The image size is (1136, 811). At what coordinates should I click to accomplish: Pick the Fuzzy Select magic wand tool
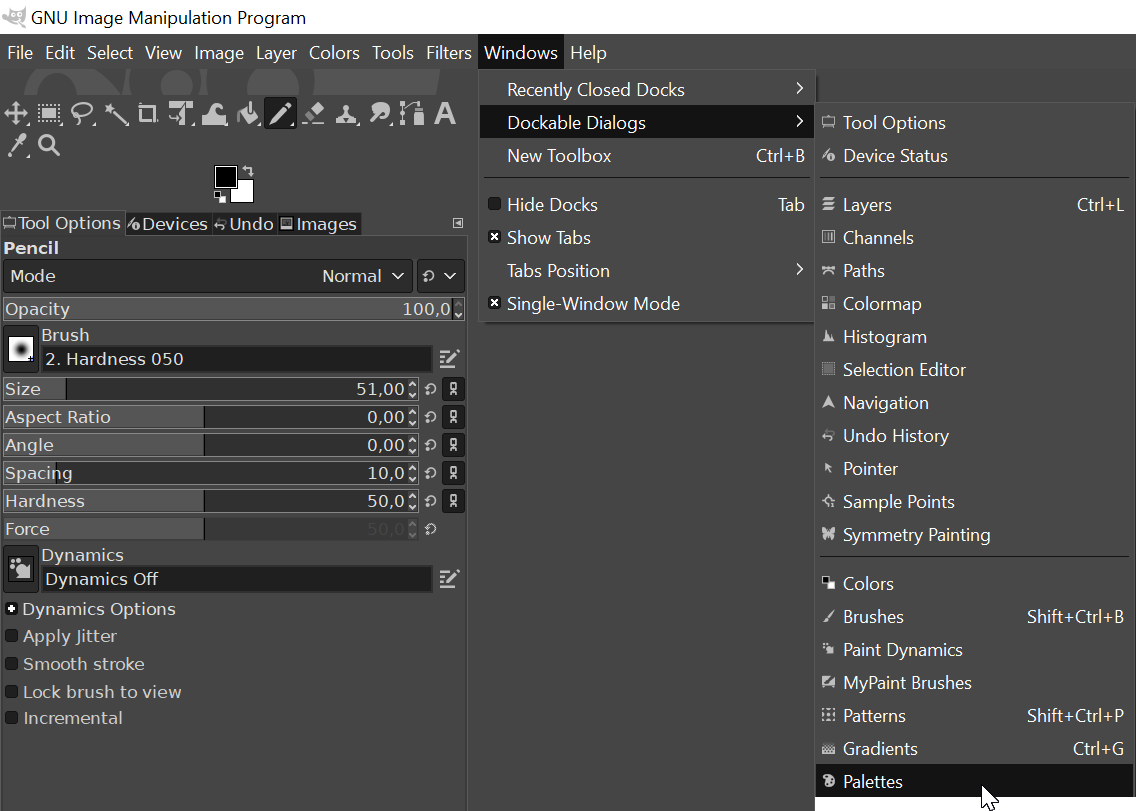(x=116, y=114)
